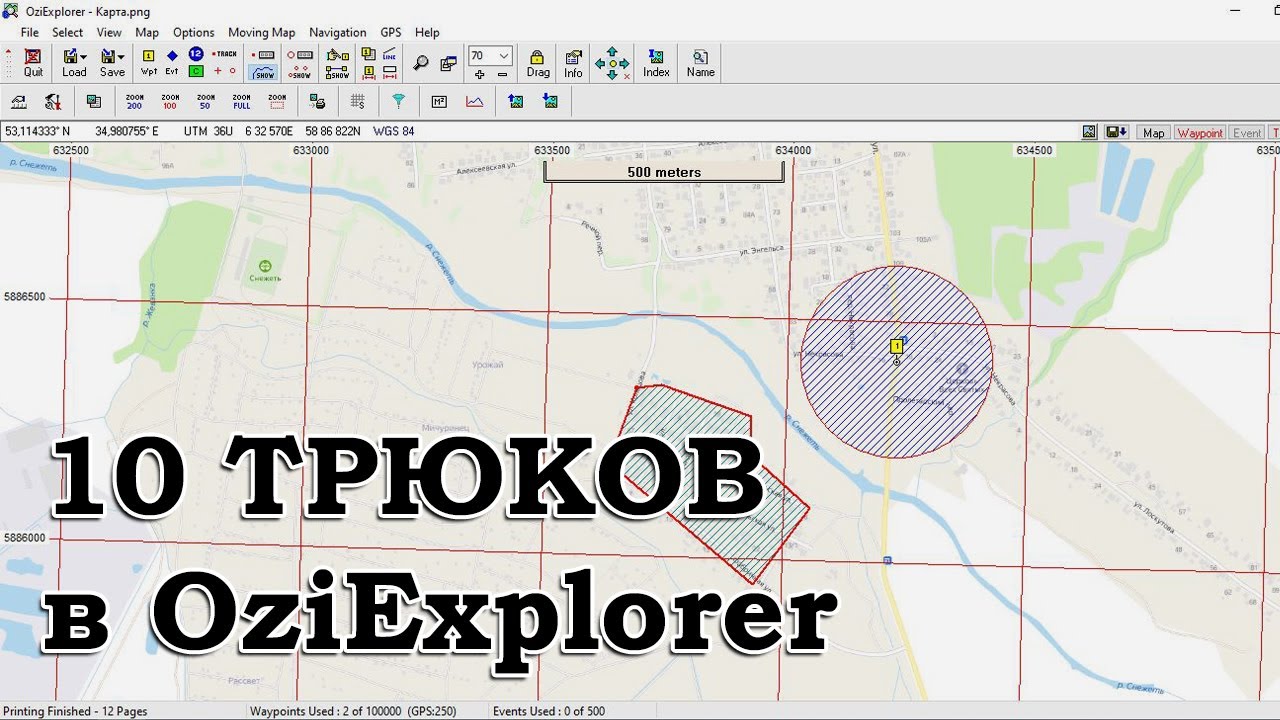Viewport: 1280px width, 720px height.
Task: Open the Navigation menu
Action: coord(338,32)
